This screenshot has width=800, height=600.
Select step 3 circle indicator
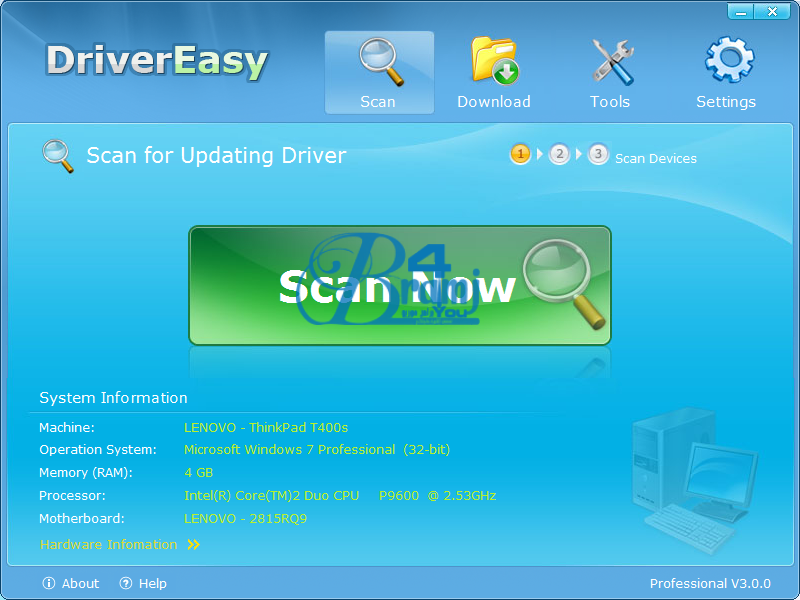pos(598,154)
